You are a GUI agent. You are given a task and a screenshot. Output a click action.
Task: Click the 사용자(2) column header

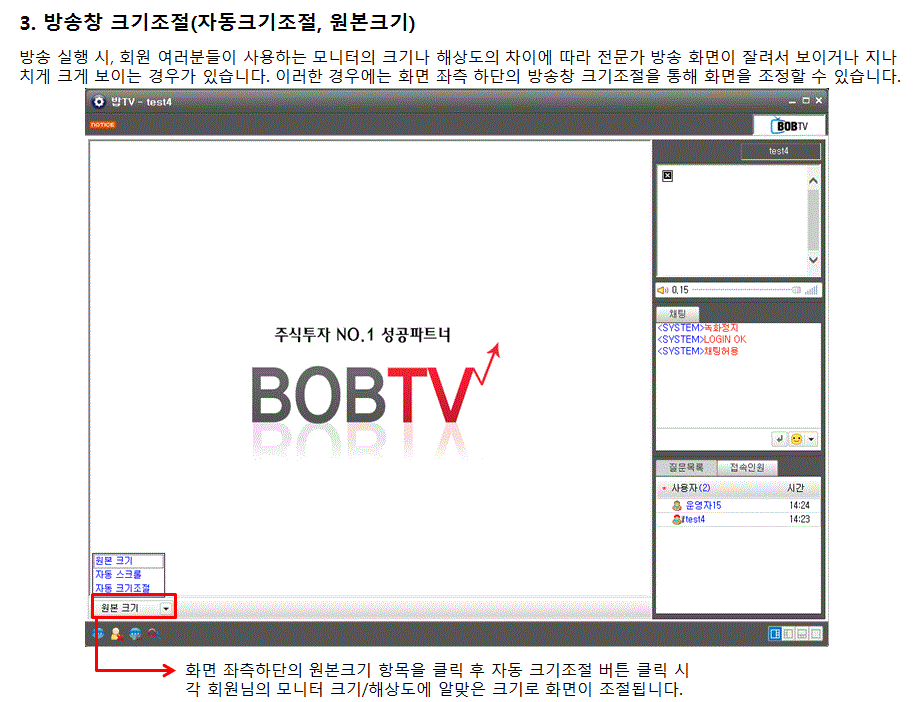(690, 488)
